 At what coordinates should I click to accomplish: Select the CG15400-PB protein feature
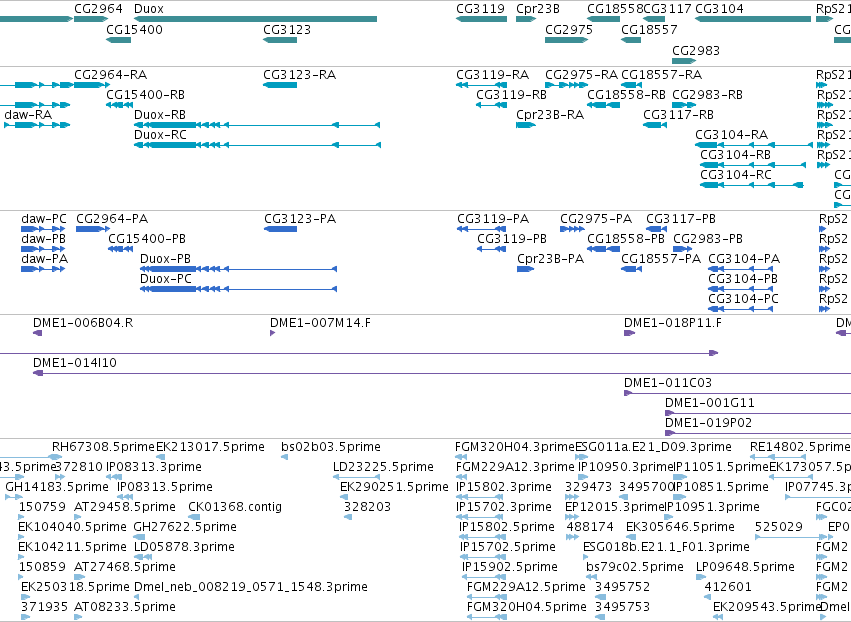pos(120,249)
